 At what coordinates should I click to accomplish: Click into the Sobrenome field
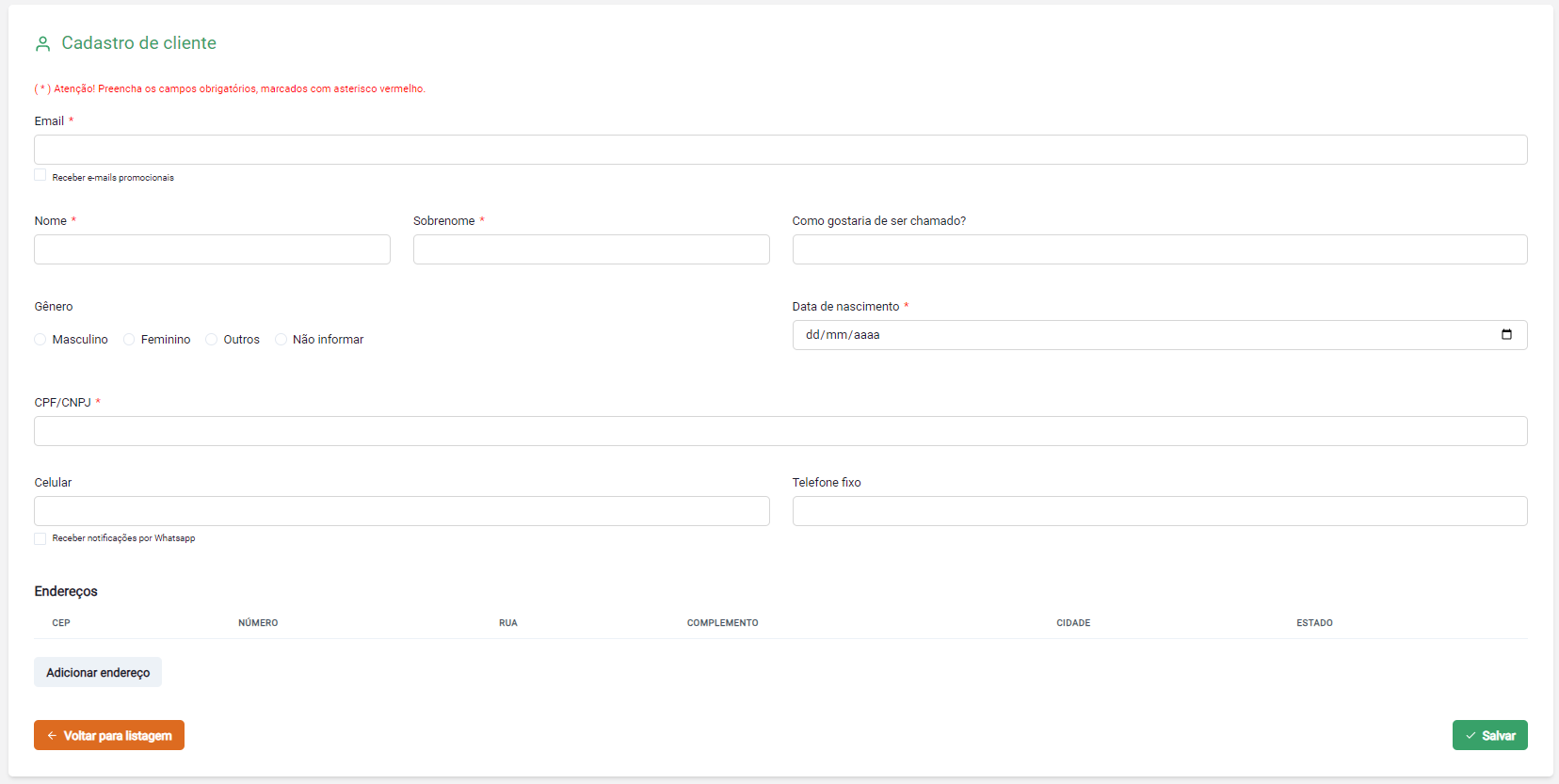pos(590,249)
